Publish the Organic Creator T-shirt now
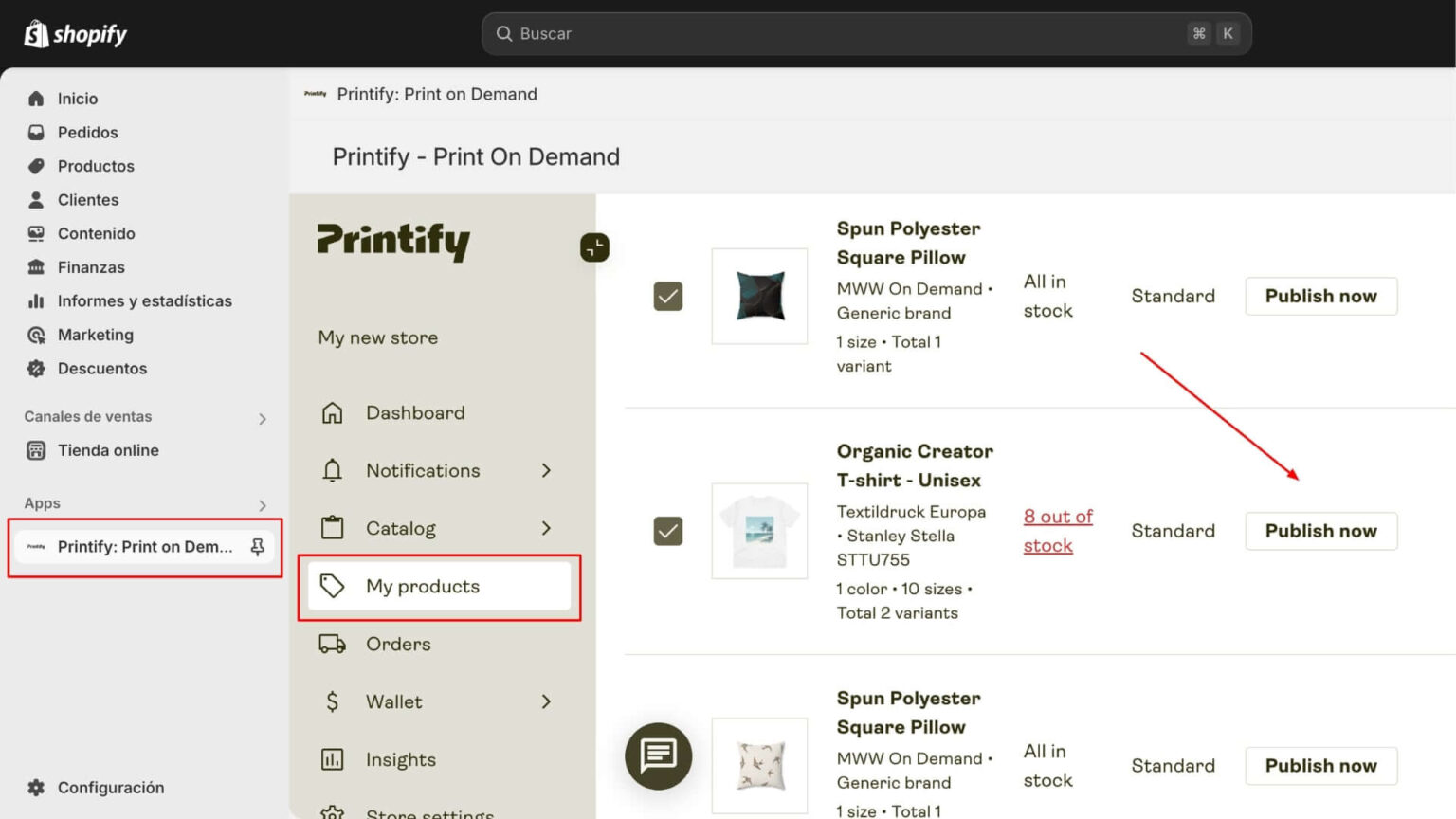The height and width of the screenshot is (819, 1456). 1320,531
